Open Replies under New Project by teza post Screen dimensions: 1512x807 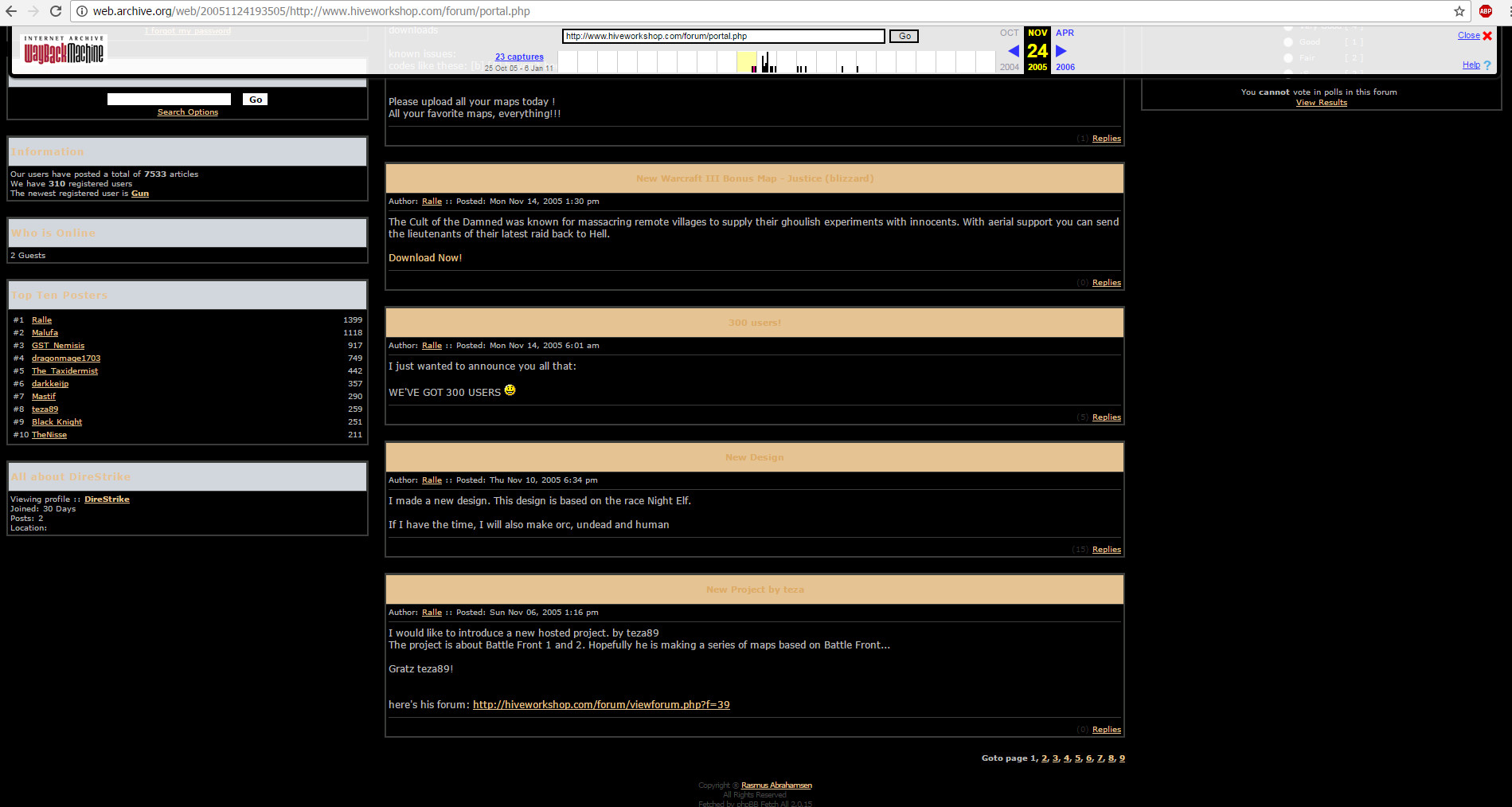coord(1107,730)
